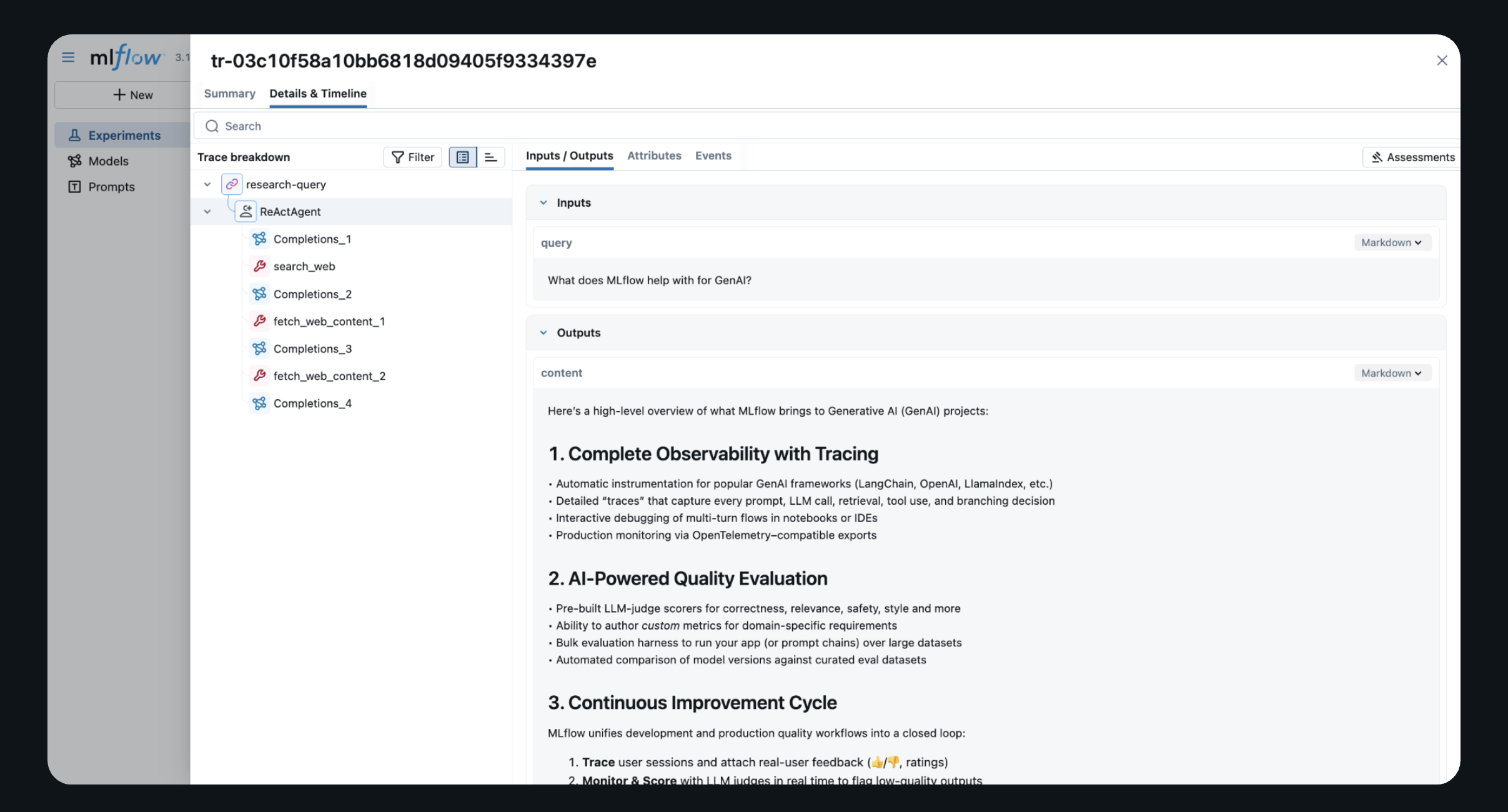Image resolution: width=1508 pixels, height=812 pixels.
Task: Switch to the Summary tab
Action: coord(229,94)
